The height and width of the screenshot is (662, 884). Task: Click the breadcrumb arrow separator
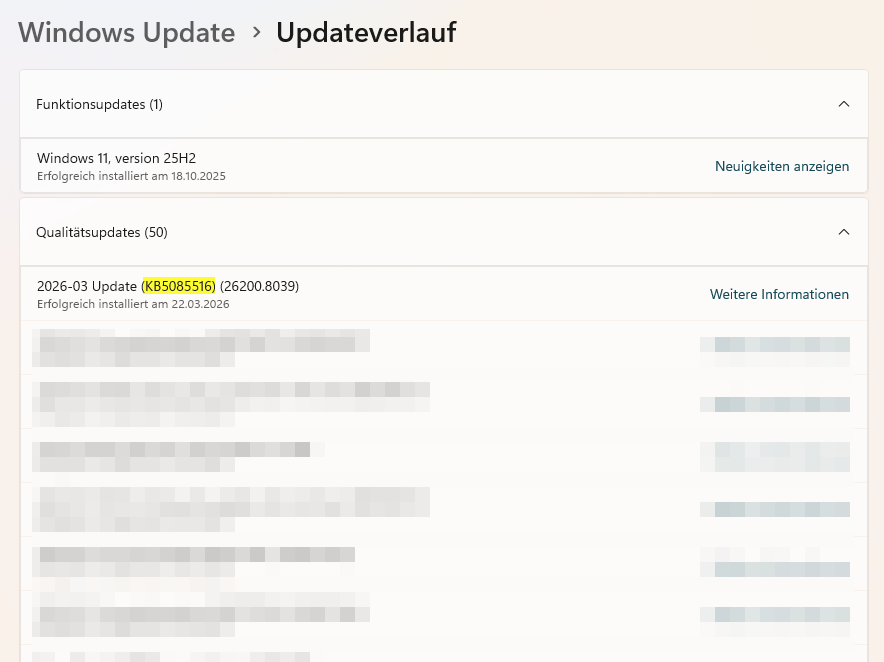coord(256,32)
